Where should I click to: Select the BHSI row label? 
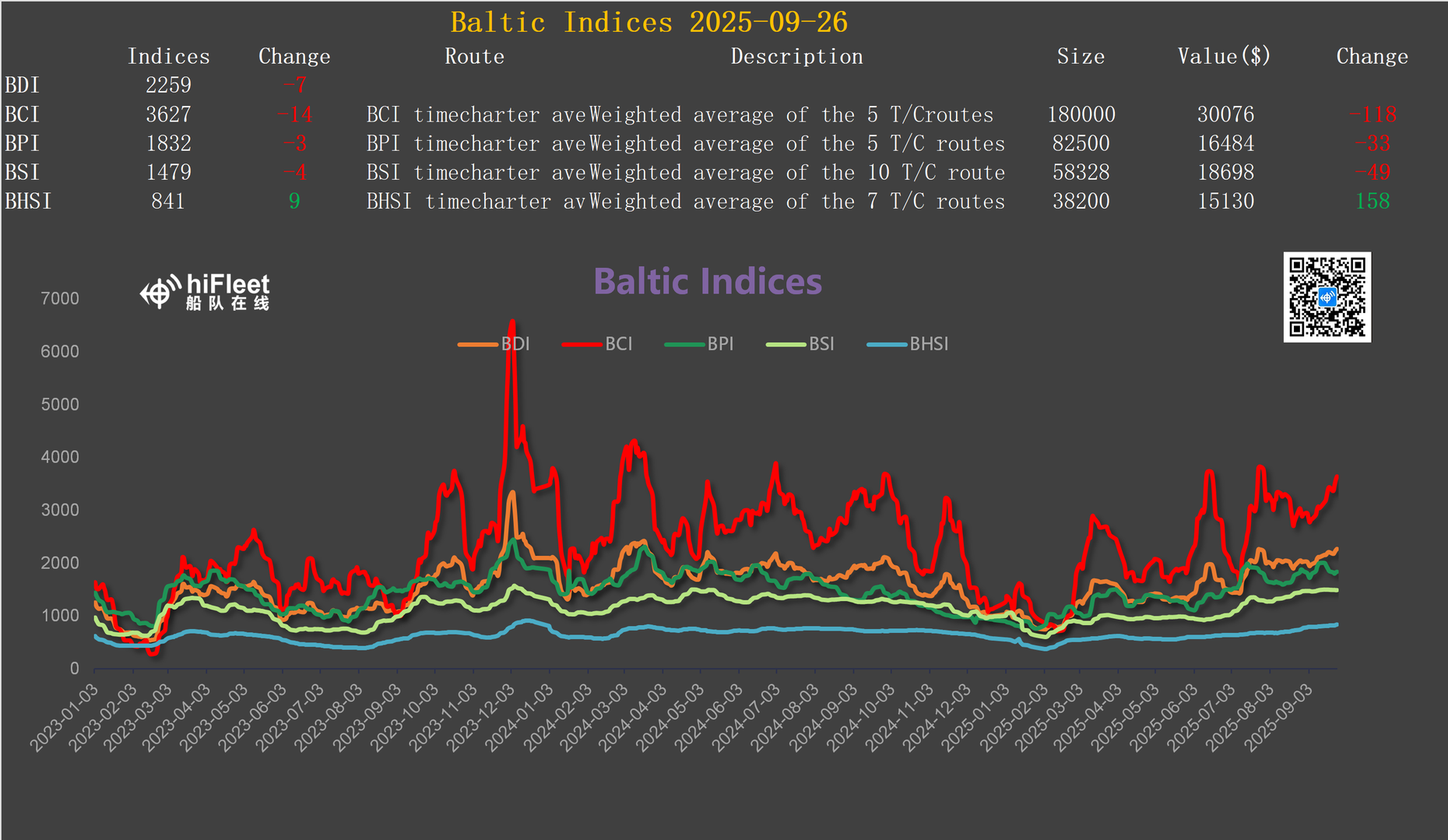[28, 202]
